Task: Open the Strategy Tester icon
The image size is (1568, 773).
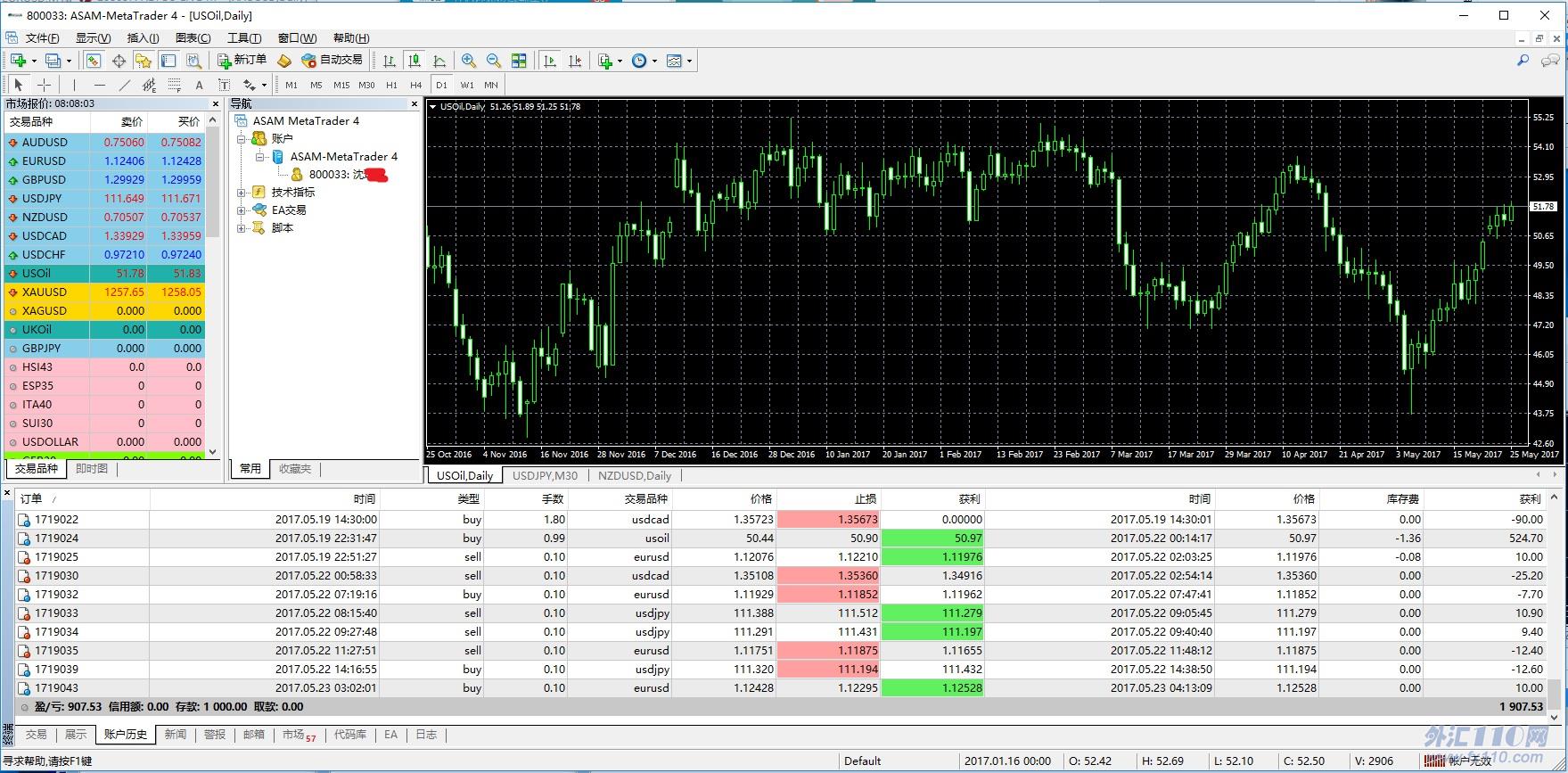Action: pyautogui.click(x=193, y=61)
